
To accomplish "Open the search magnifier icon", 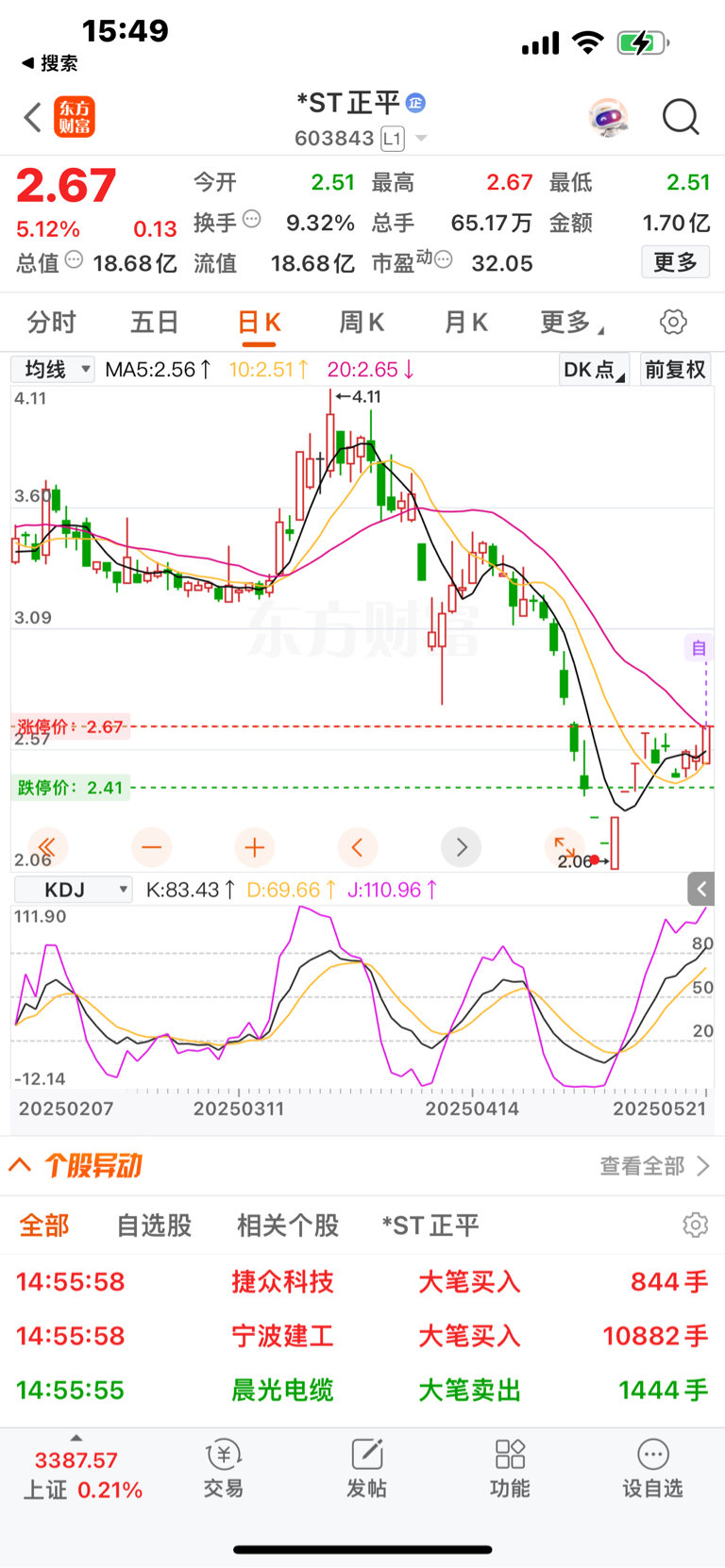I will (x=681, y=118).
